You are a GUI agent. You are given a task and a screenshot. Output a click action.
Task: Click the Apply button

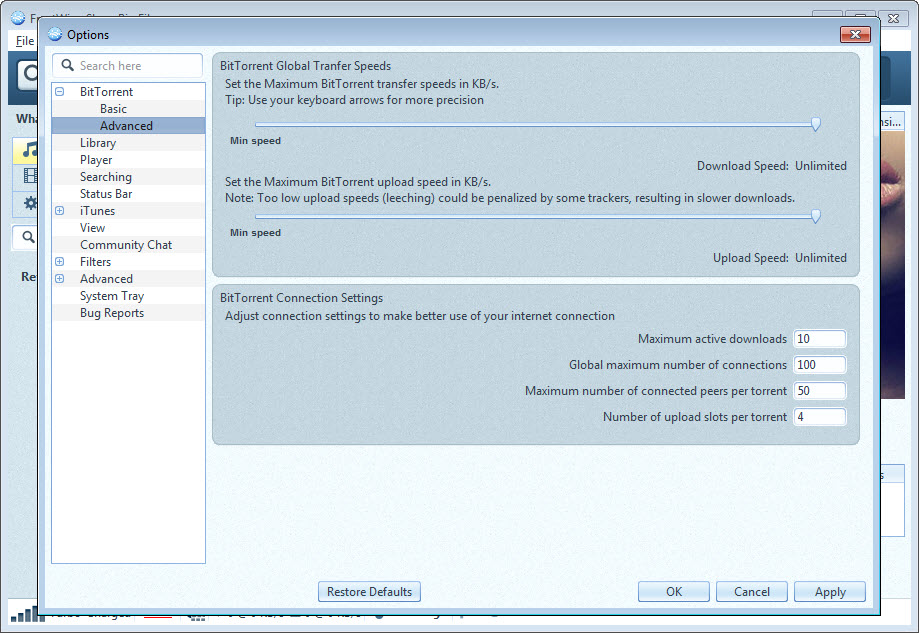tap(830, 591)
